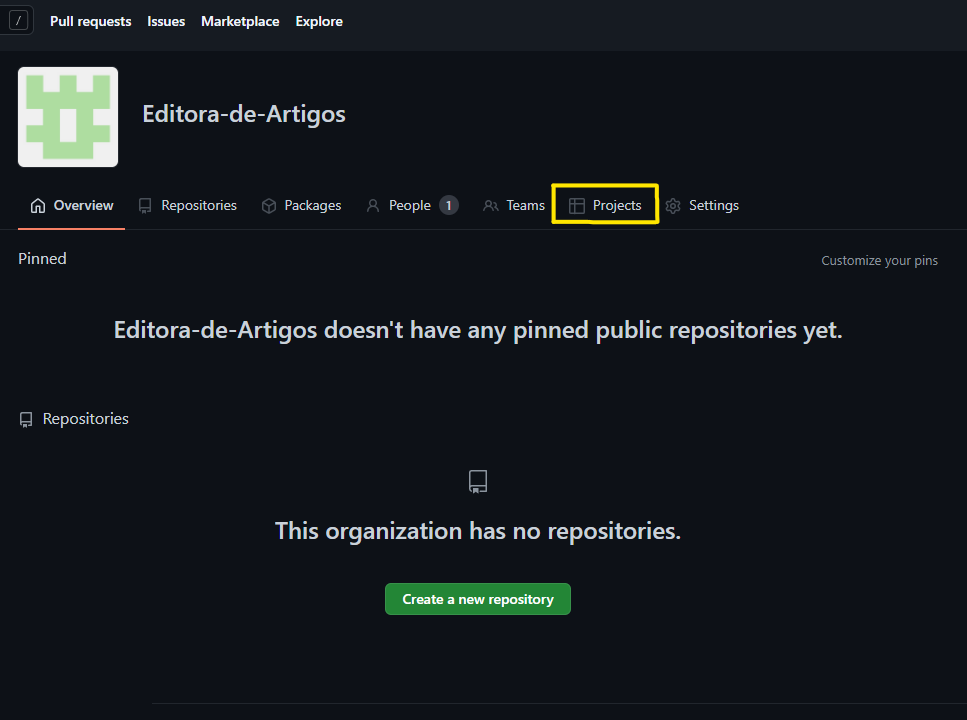Switch to the Teams tab
Image resolution: width=967 pixels, height=720 pixels.
pyautogui.click(x=514, y=205)
